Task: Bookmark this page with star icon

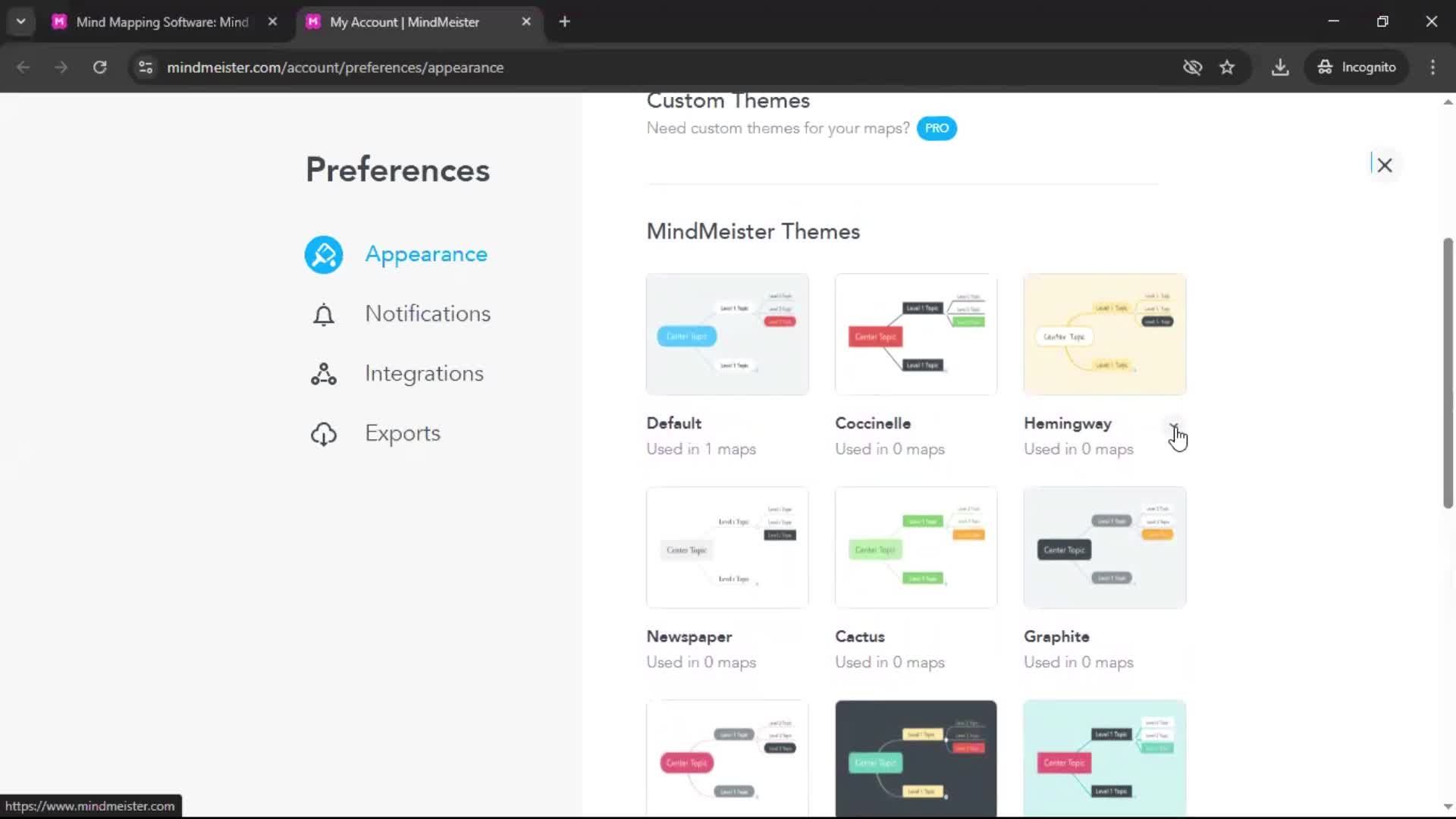Action: pos(1227,67)
